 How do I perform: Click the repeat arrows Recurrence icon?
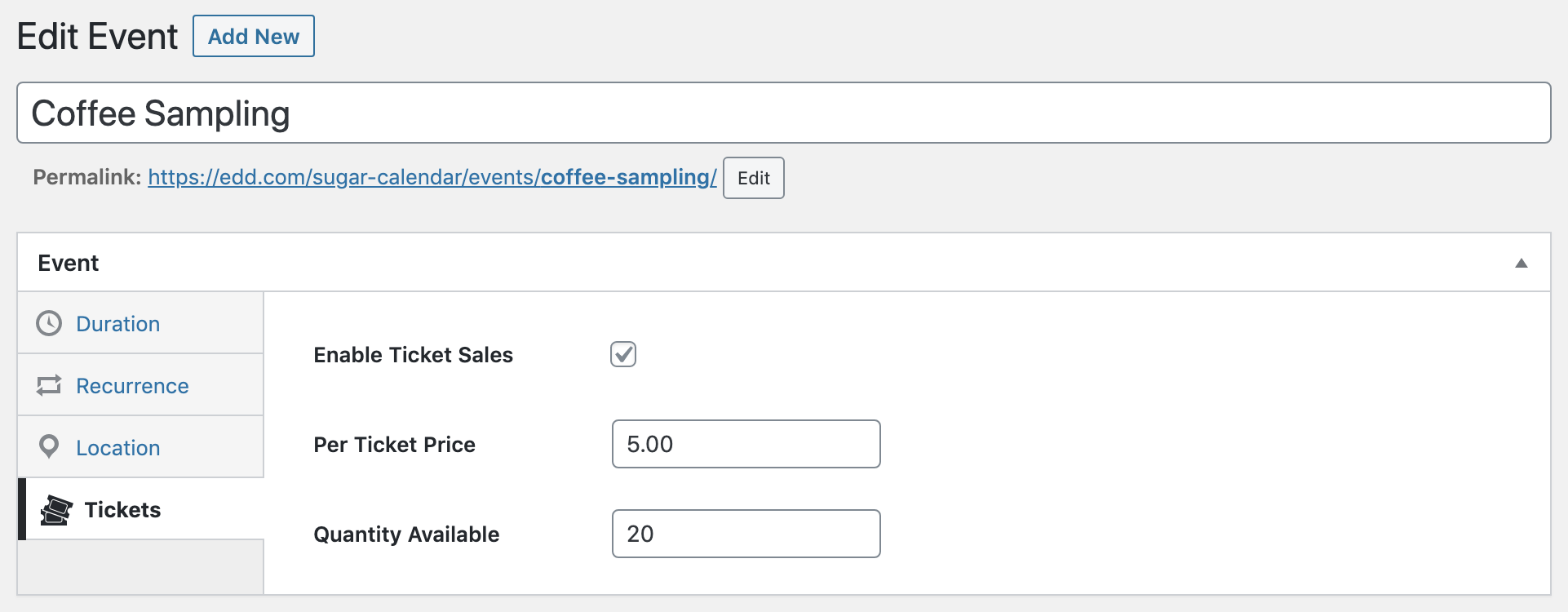[49, 385]
